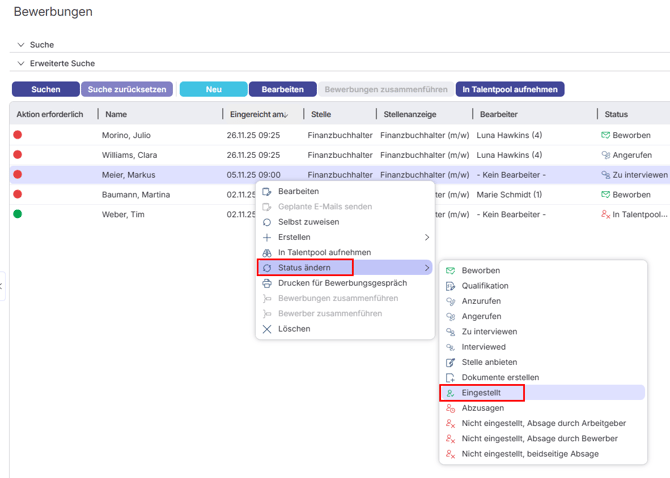Sort by the Eingereicht am column header

pyautogui.click(x=257, y=115)
